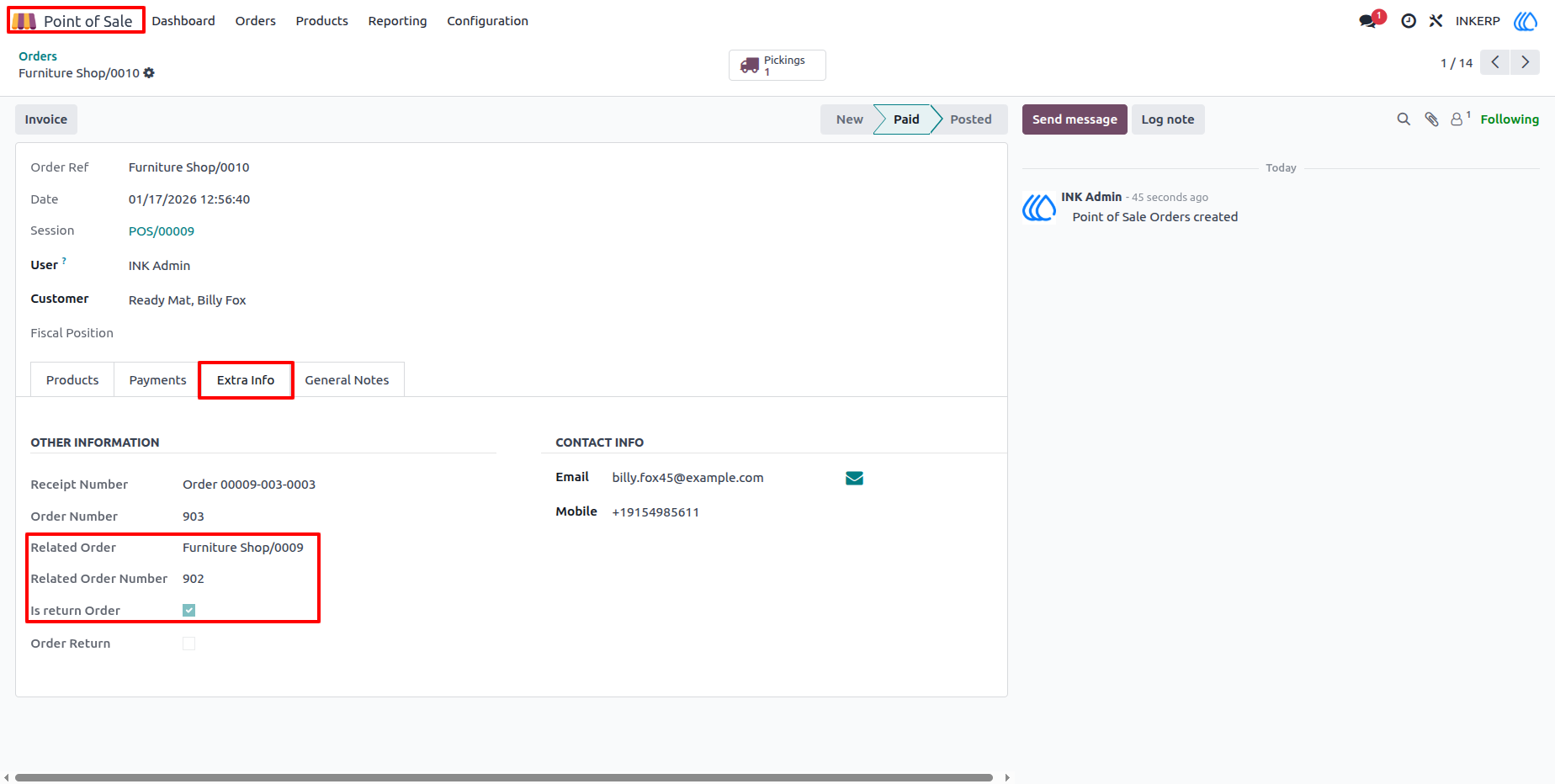Viewport: 1555px width, 784px height.
Task: Switch to the Products tab
Action: tap(72, 380)
